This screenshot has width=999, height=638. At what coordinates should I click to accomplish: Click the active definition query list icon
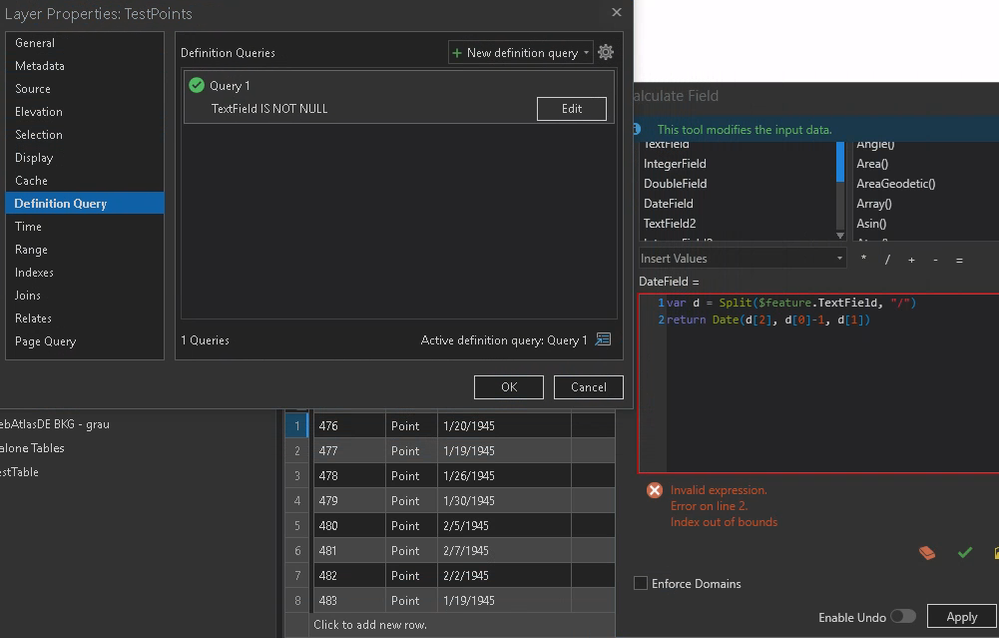[x=603, y=340]
